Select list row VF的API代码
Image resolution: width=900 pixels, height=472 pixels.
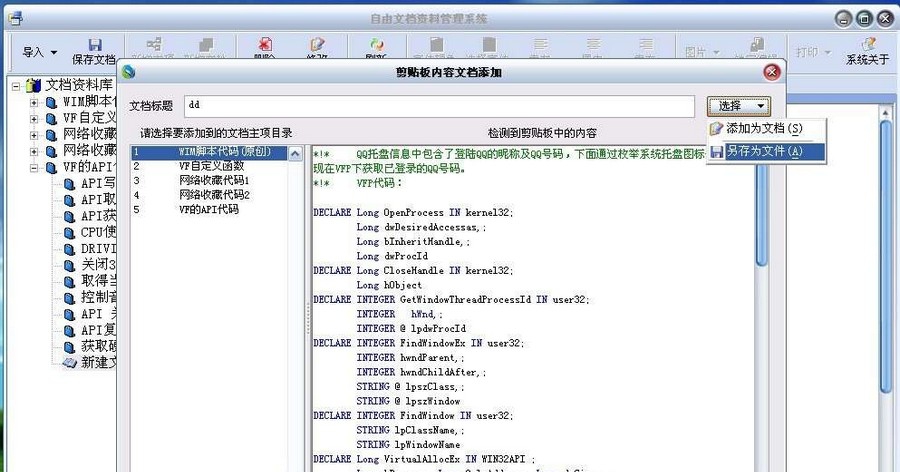click(x=209, y=210)
